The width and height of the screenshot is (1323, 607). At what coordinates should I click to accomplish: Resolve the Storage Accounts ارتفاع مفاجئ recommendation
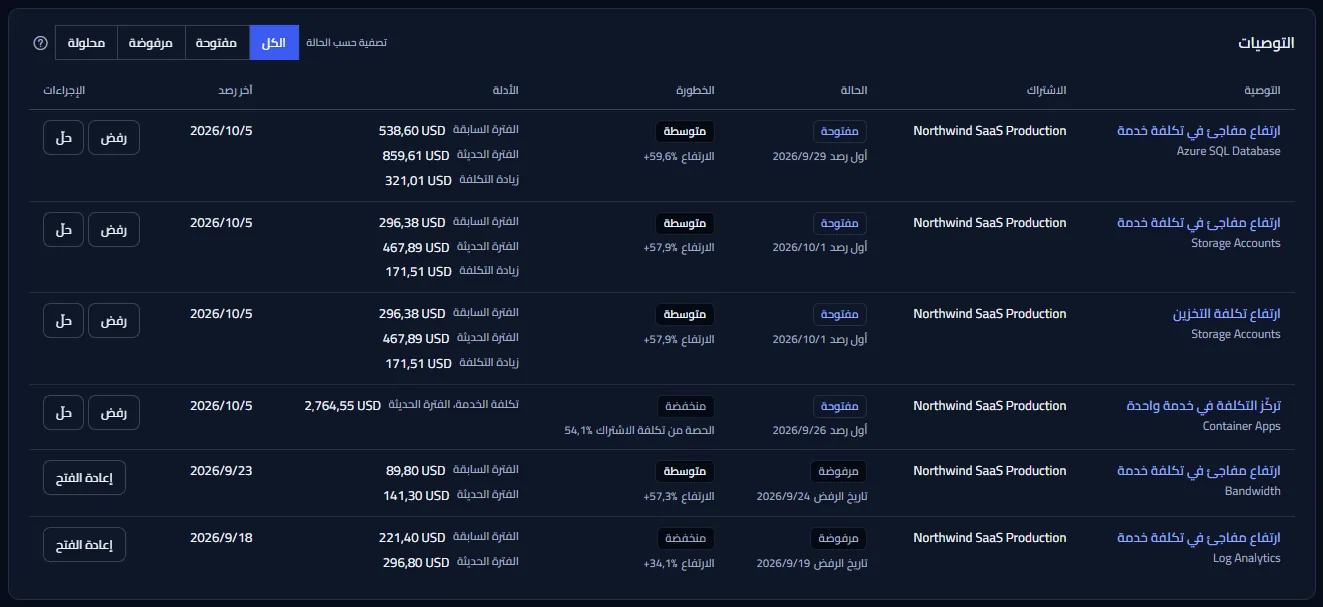[x=64, y=229]
